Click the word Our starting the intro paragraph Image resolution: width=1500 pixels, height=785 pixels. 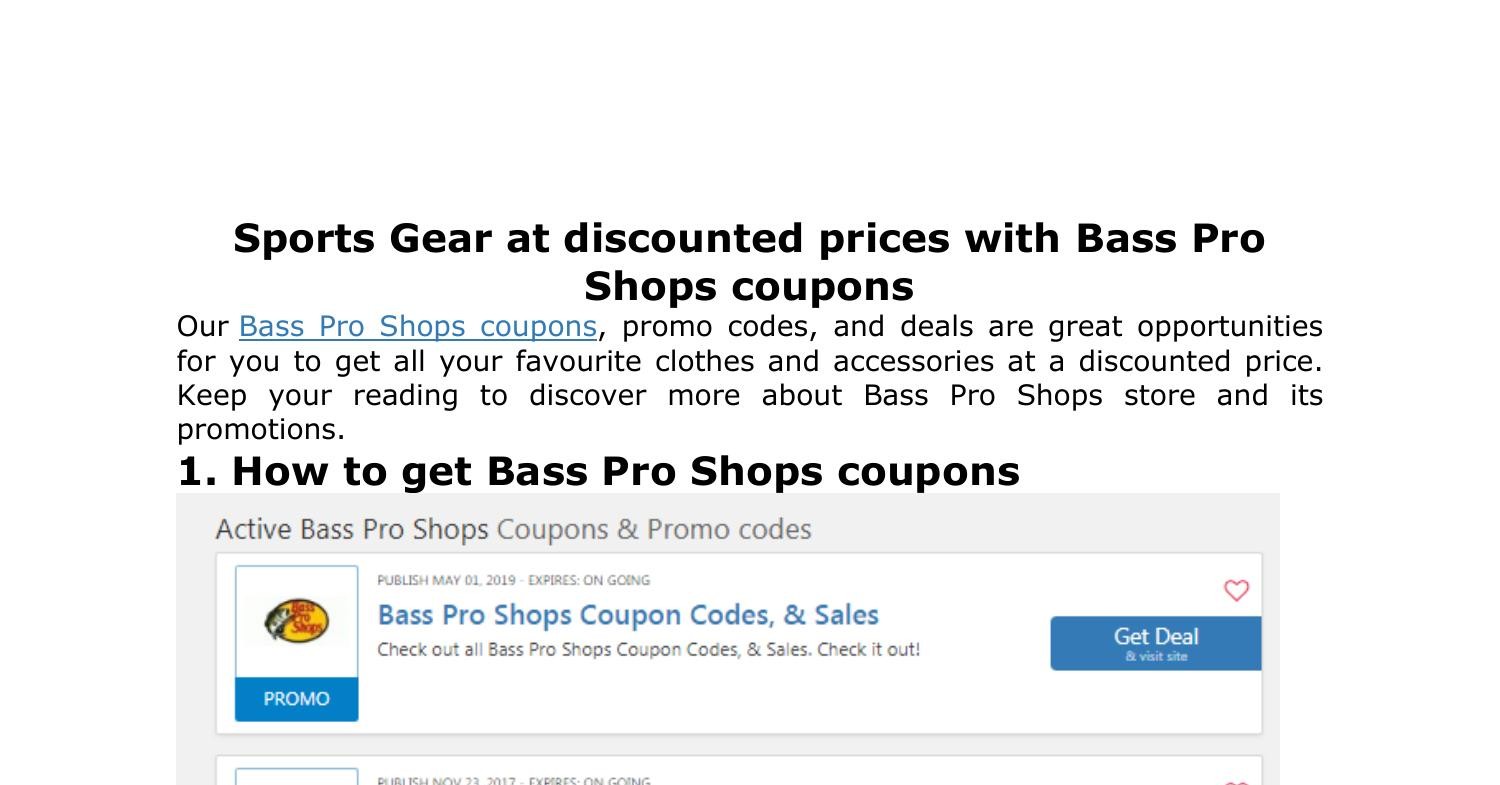tap(203, 327)
